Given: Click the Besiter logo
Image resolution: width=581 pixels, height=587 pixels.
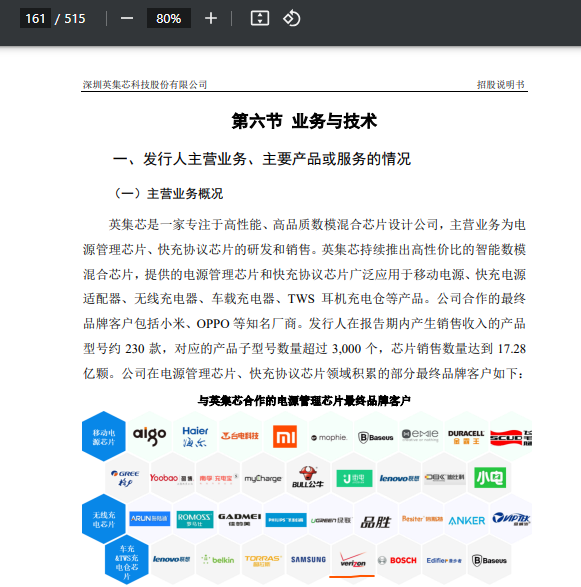Looking at the screenshot, I should [x=422, y=519].
